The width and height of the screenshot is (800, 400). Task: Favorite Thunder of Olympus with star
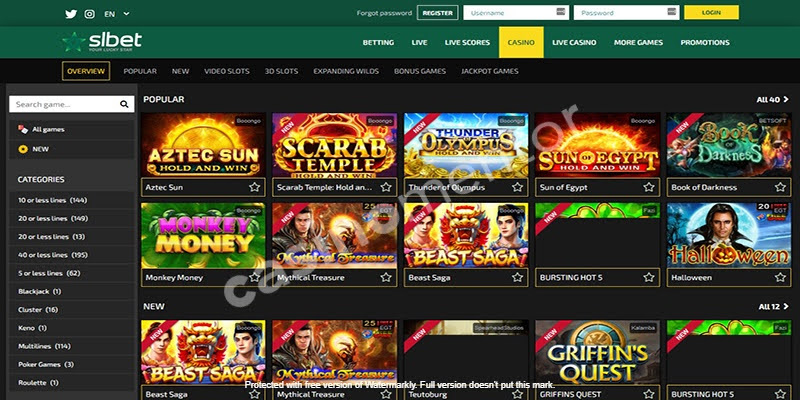point(517,187)
